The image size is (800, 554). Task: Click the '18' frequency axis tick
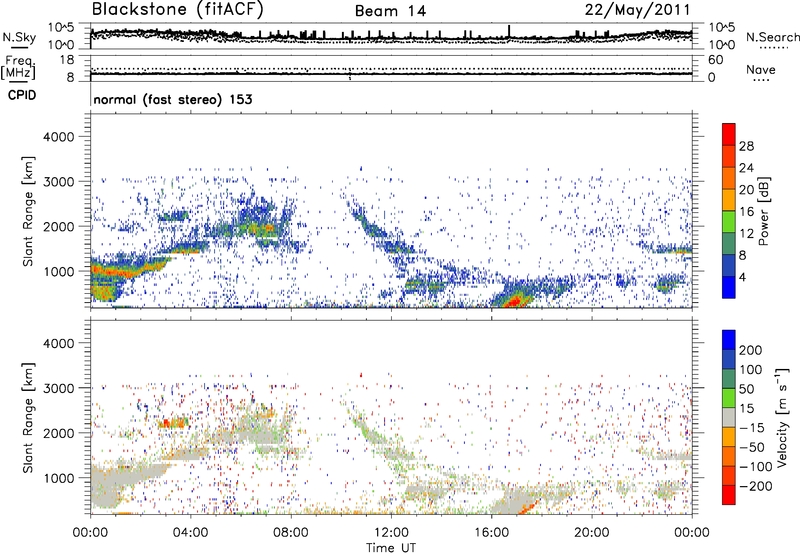66,60
